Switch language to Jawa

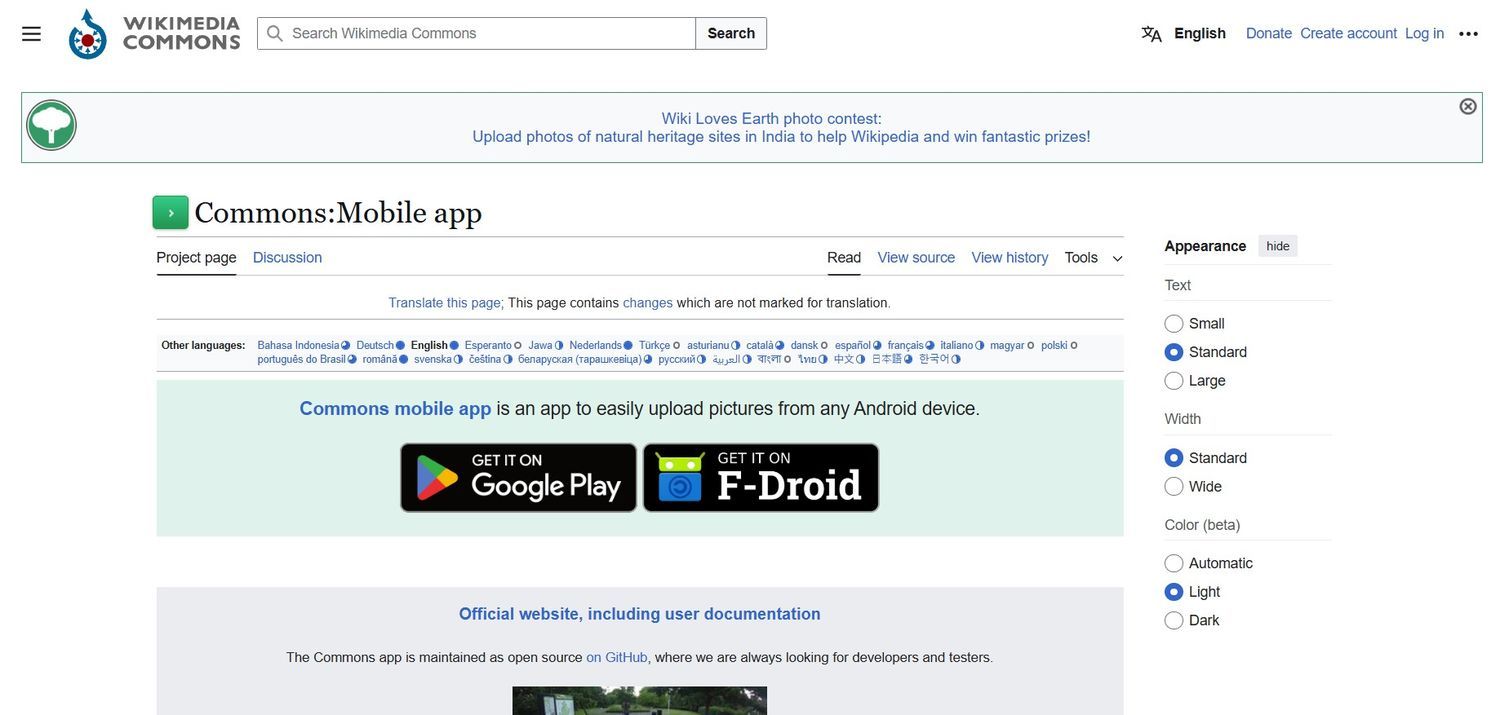pyautogui.click(x=540, y=345)
